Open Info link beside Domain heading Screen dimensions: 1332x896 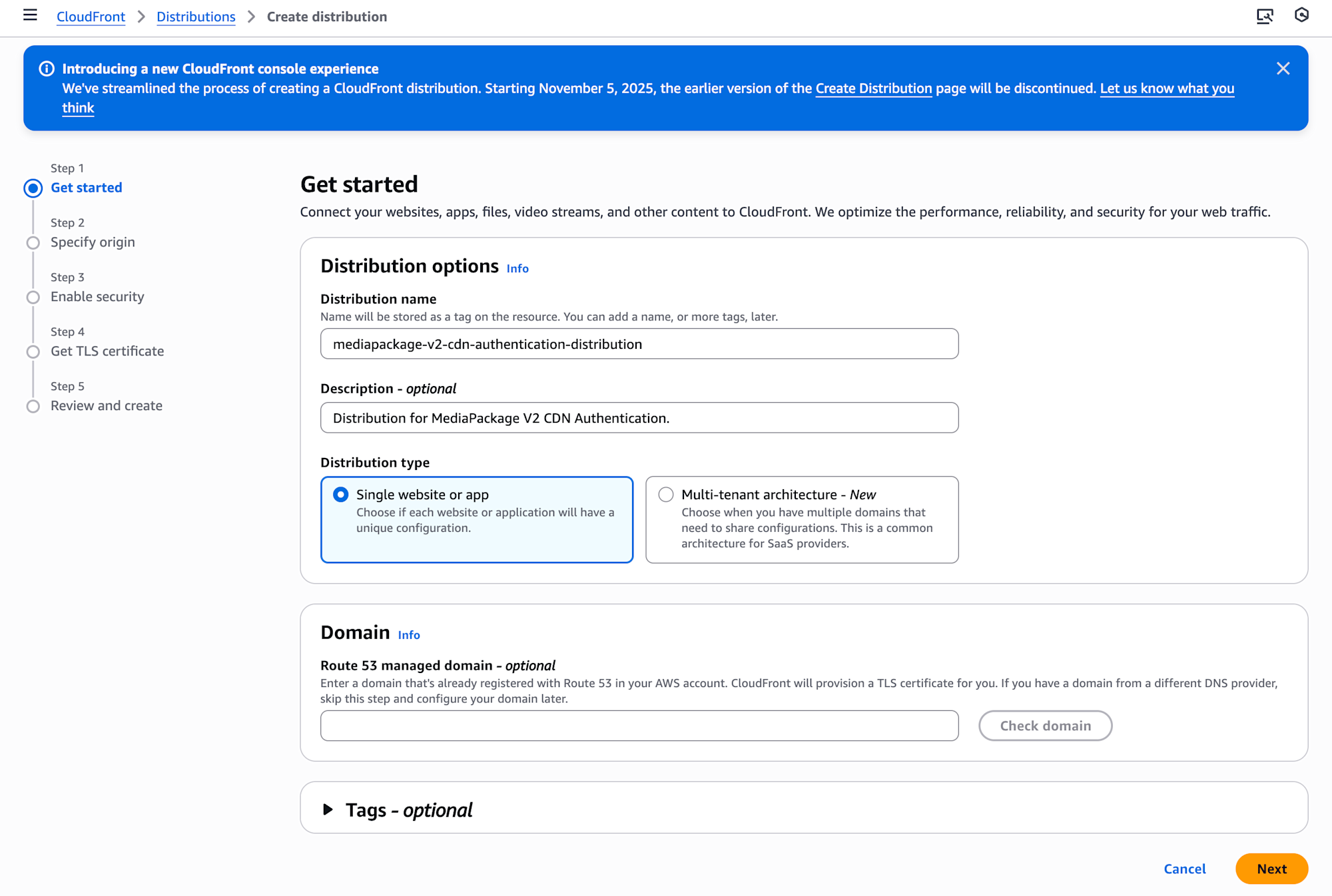[x=409, y=635]
